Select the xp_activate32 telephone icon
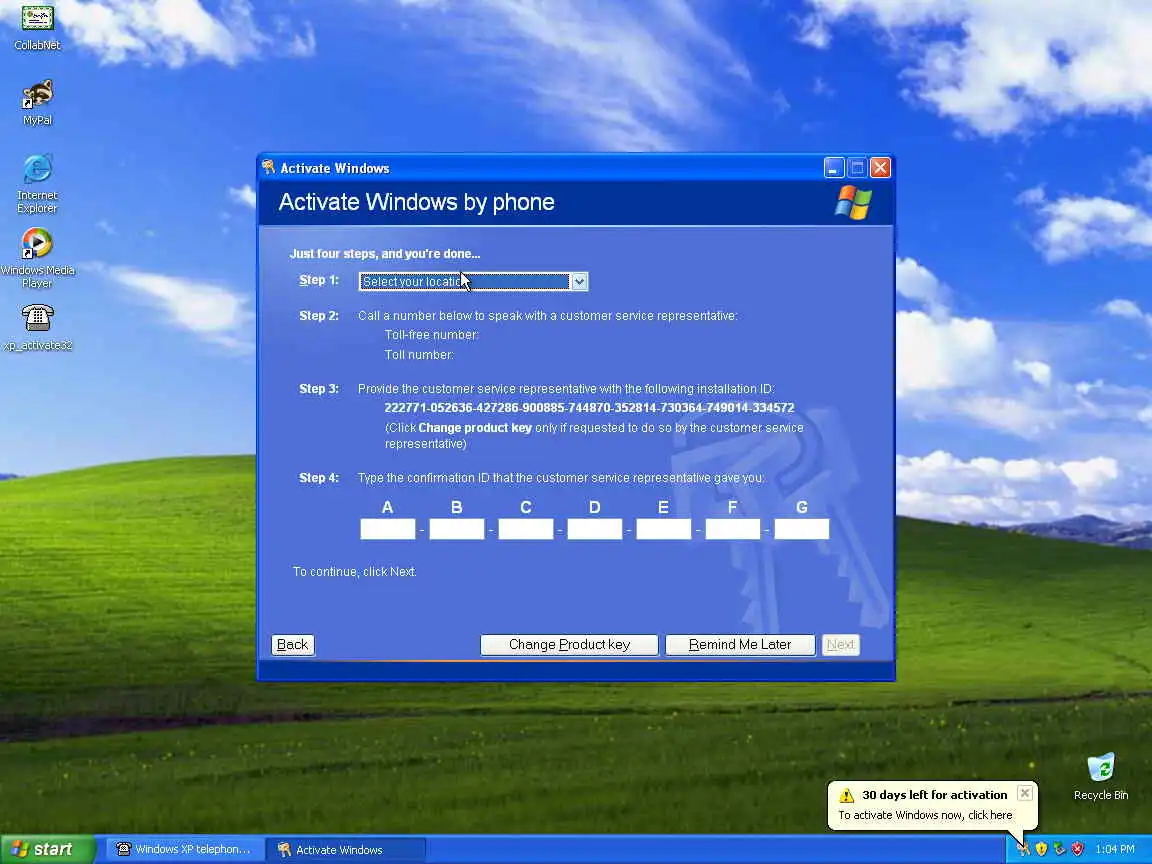 (37, 328)
